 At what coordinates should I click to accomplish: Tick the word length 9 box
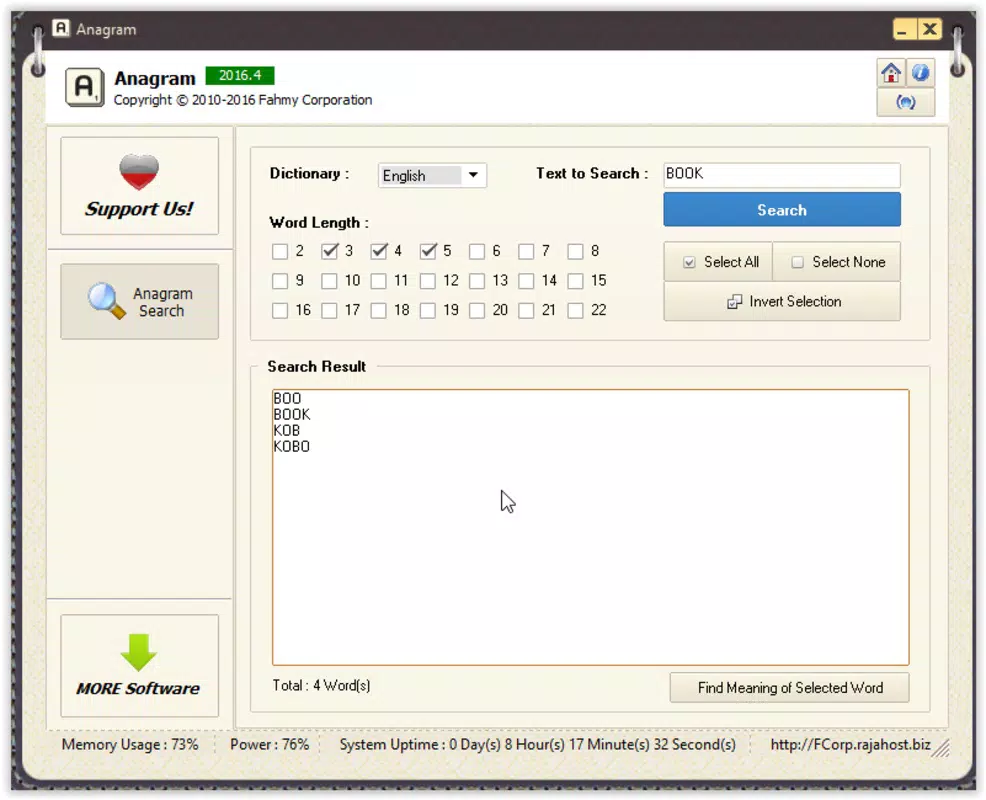click(x=280, y=281)
